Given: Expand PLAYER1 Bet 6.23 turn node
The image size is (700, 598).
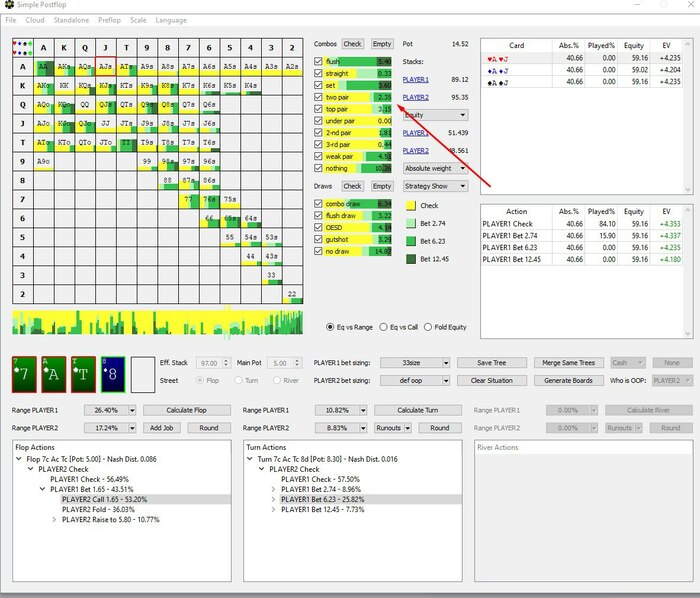Looking at the screenshot, I should [x=273, y=499].
